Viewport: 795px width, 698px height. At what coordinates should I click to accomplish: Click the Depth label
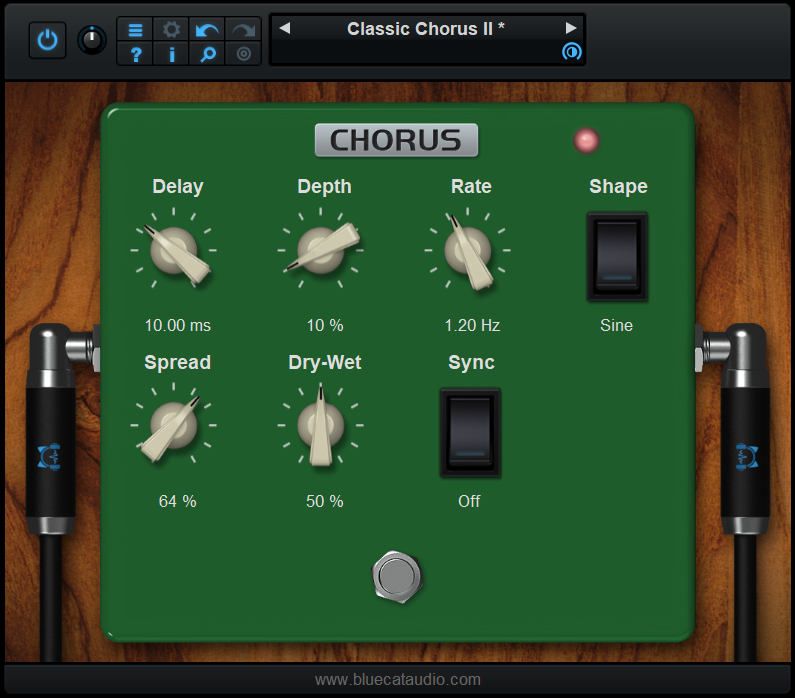point(324,187)
